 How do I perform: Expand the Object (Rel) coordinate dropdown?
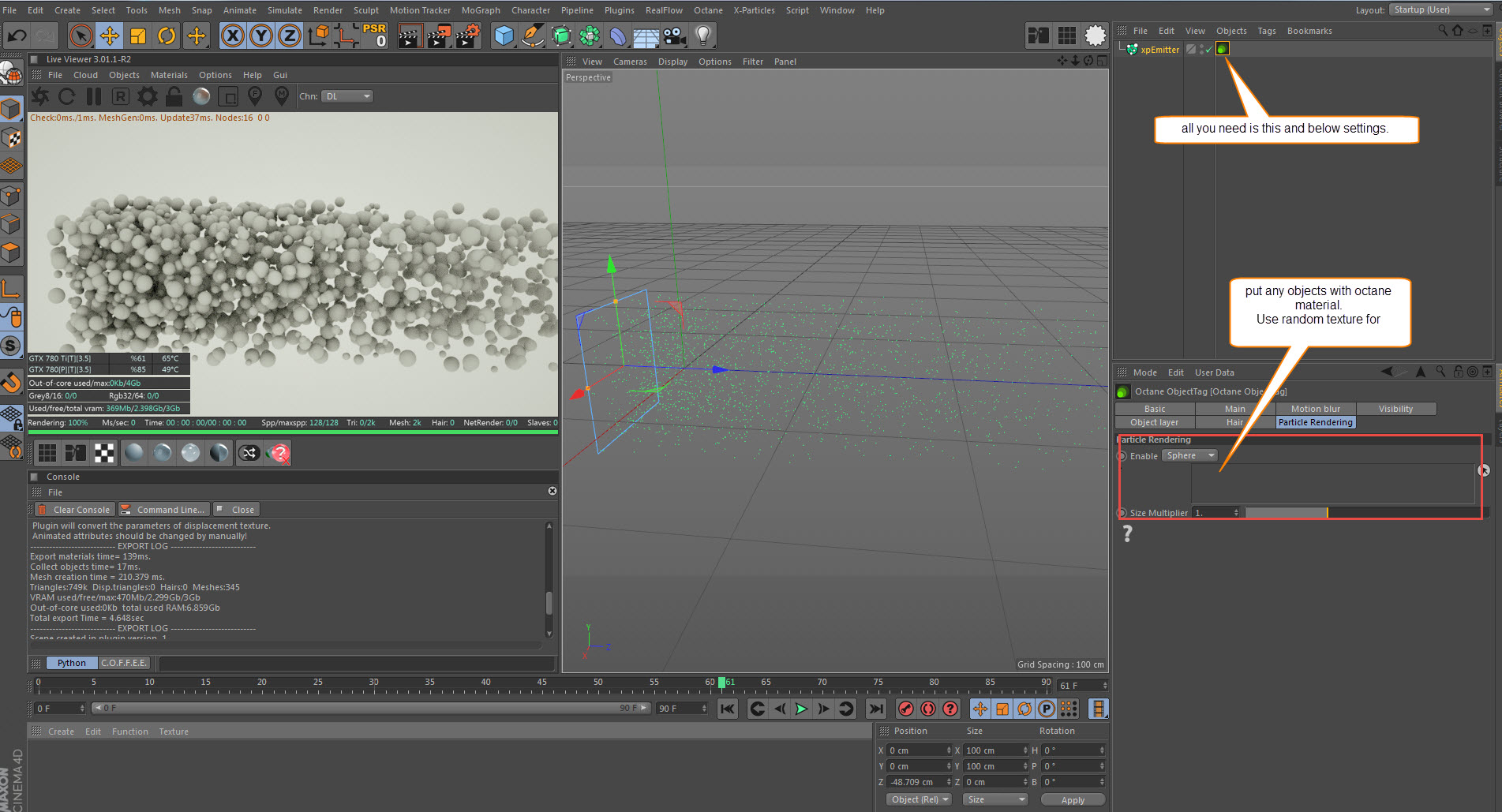pos(920,799)
